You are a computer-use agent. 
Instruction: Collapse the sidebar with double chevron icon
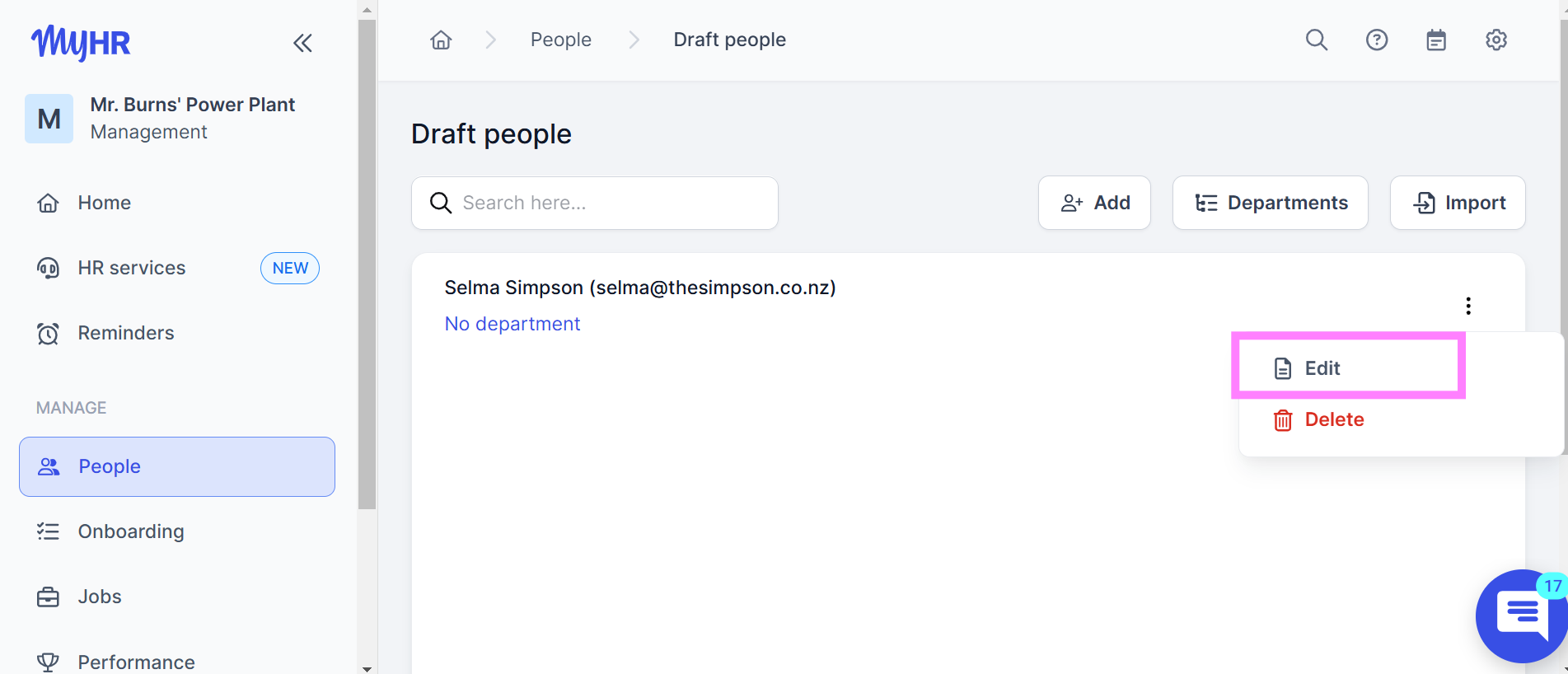(302, 43)
